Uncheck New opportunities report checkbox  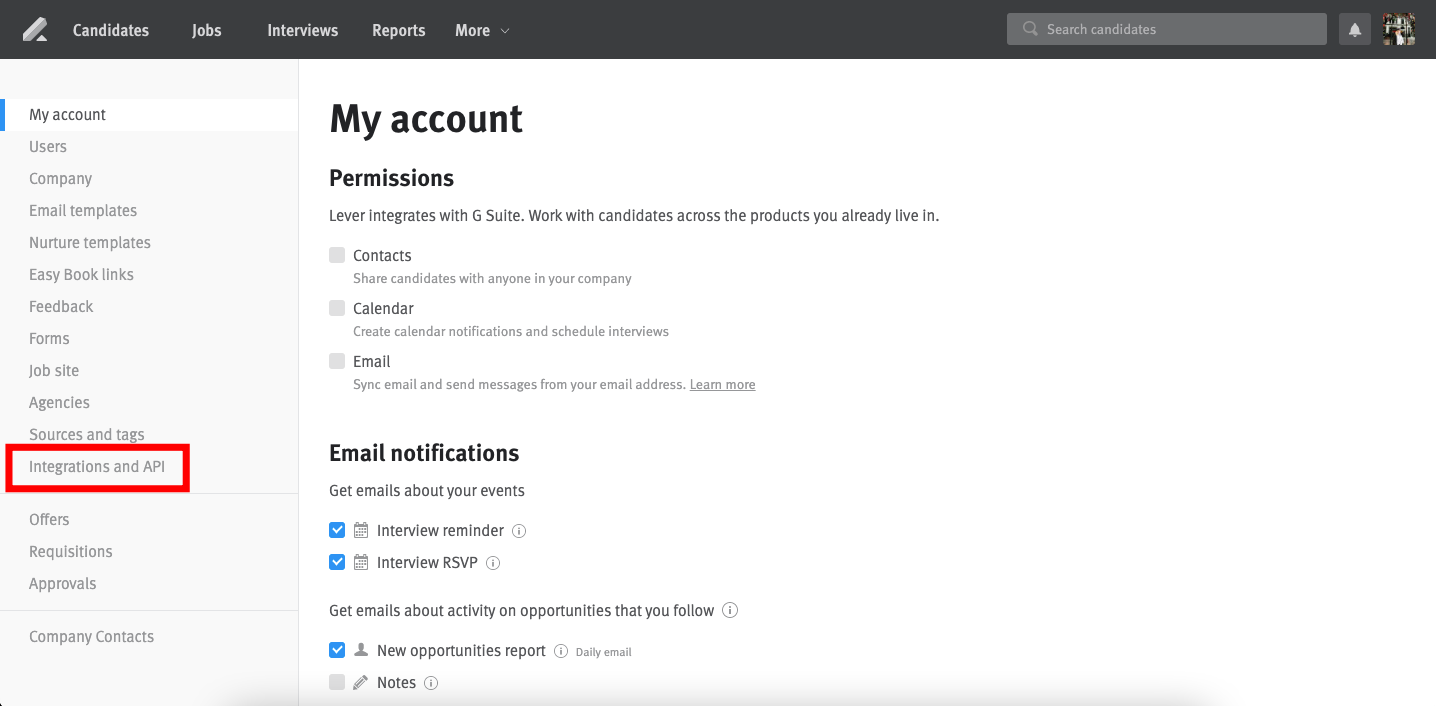pos(337,650)
